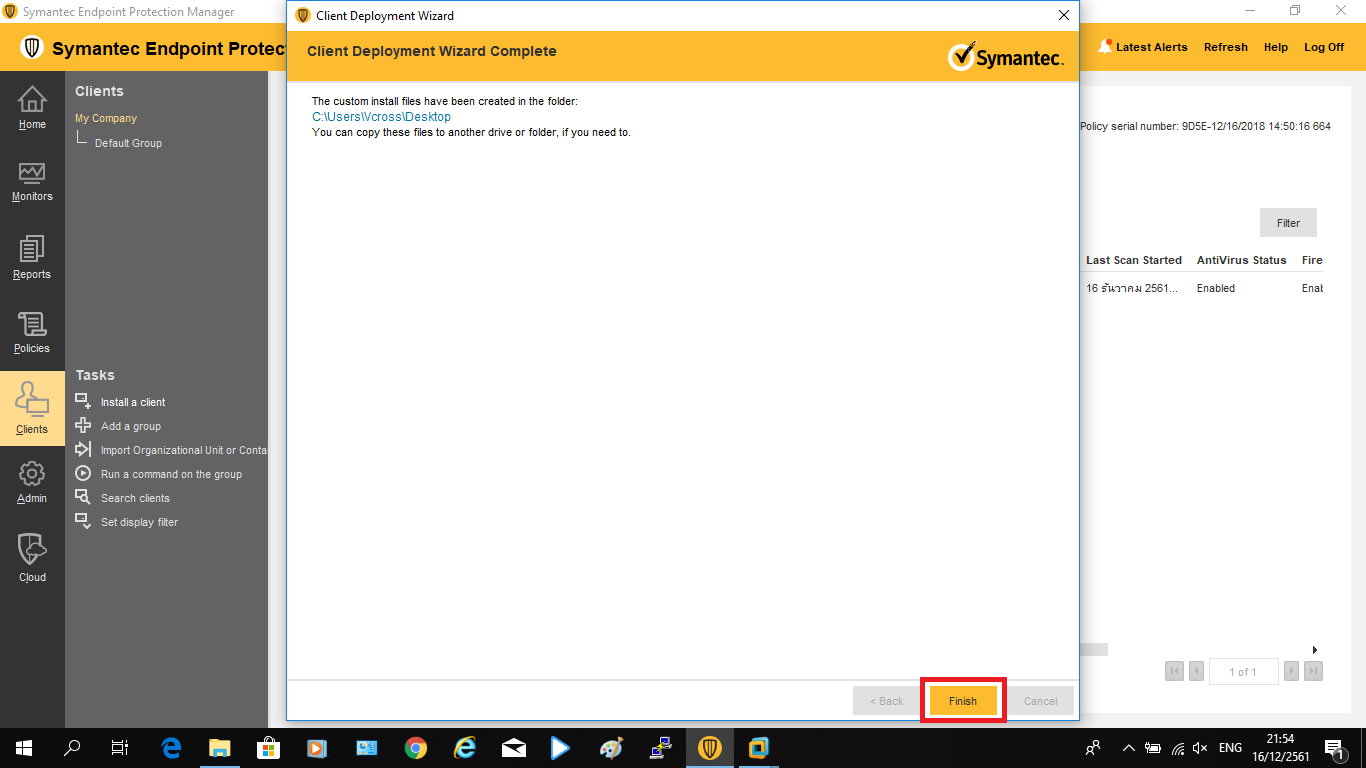Image resolution: width=1366 pixels, height=768 pixels.
Task: Click the Finish button in wizard
Action: click(x=963, y=701)
